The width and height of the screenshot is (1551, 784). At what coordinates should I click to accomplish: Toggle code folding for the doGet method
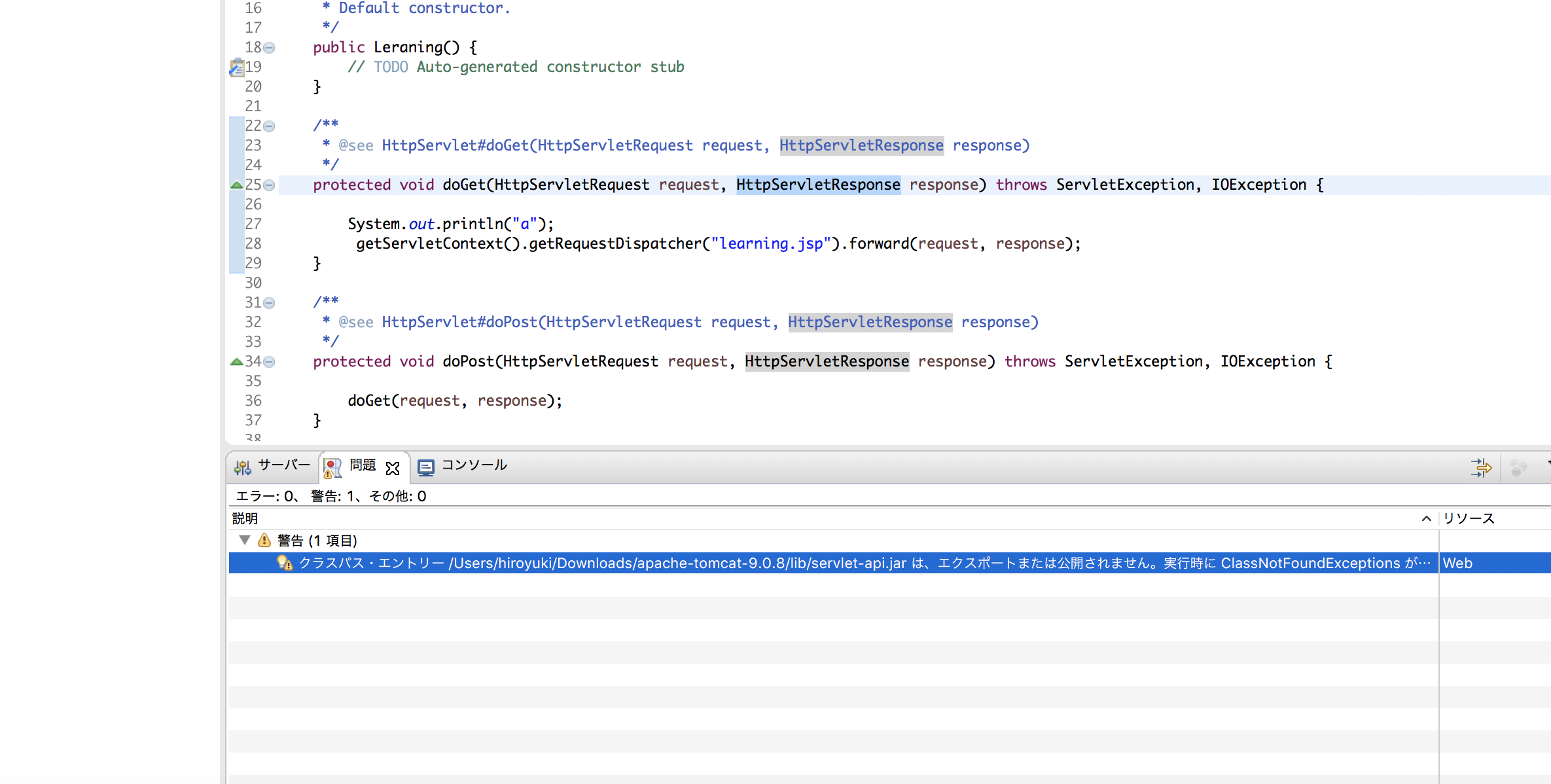(x=270, y=185)
